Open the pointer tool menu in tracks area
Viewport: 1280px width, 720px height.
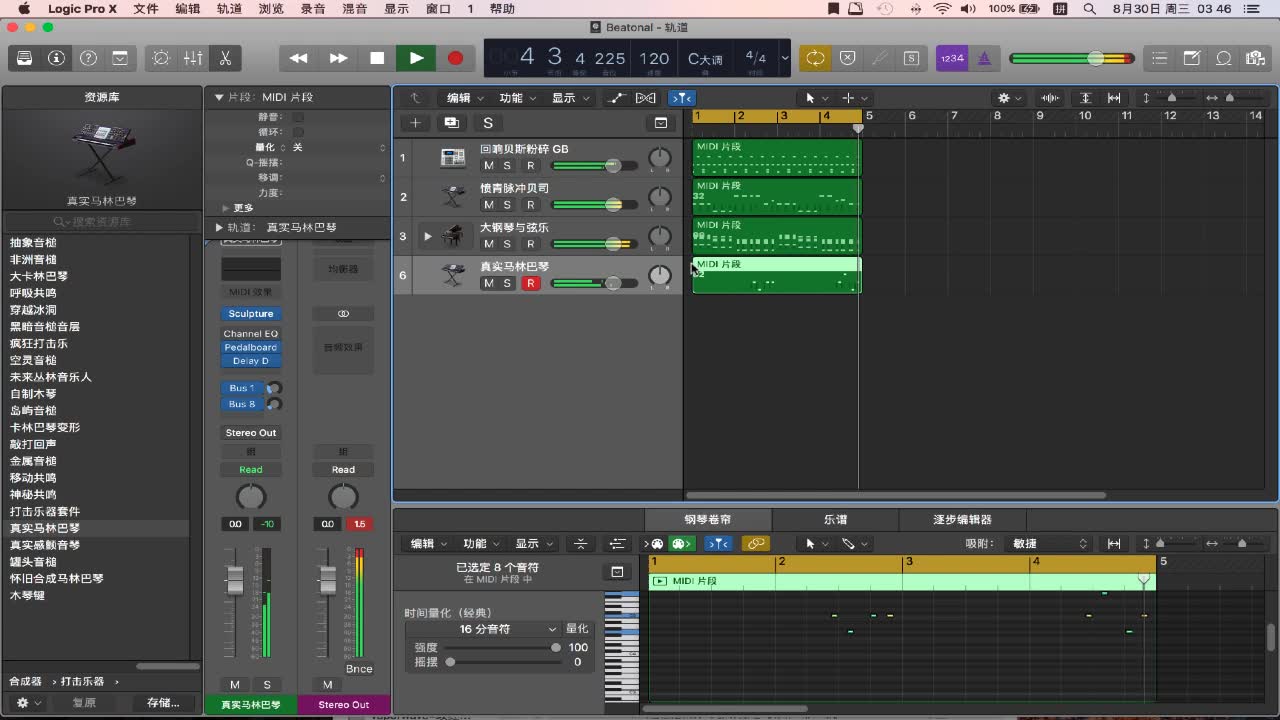click(817, 98)
